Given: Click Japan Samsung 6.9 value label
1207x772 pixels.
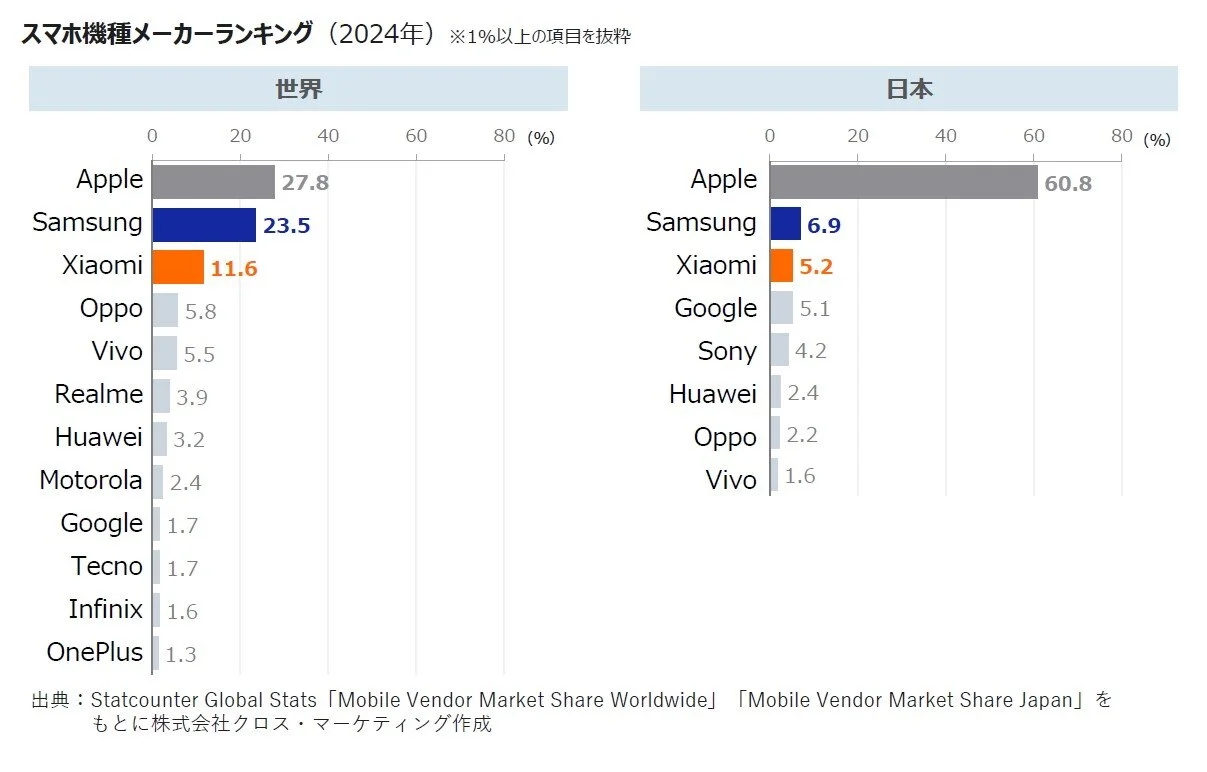Looking at the screenshot, I should [x=824, y=226].
